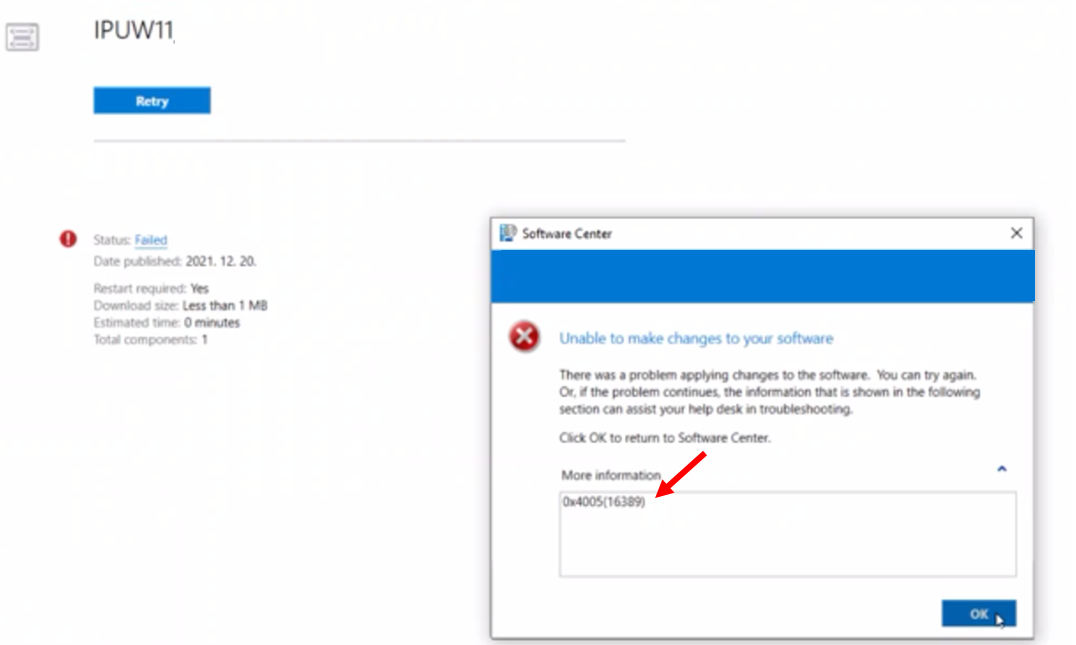Click the More information label
The image size is (1076, 645).
611,475
